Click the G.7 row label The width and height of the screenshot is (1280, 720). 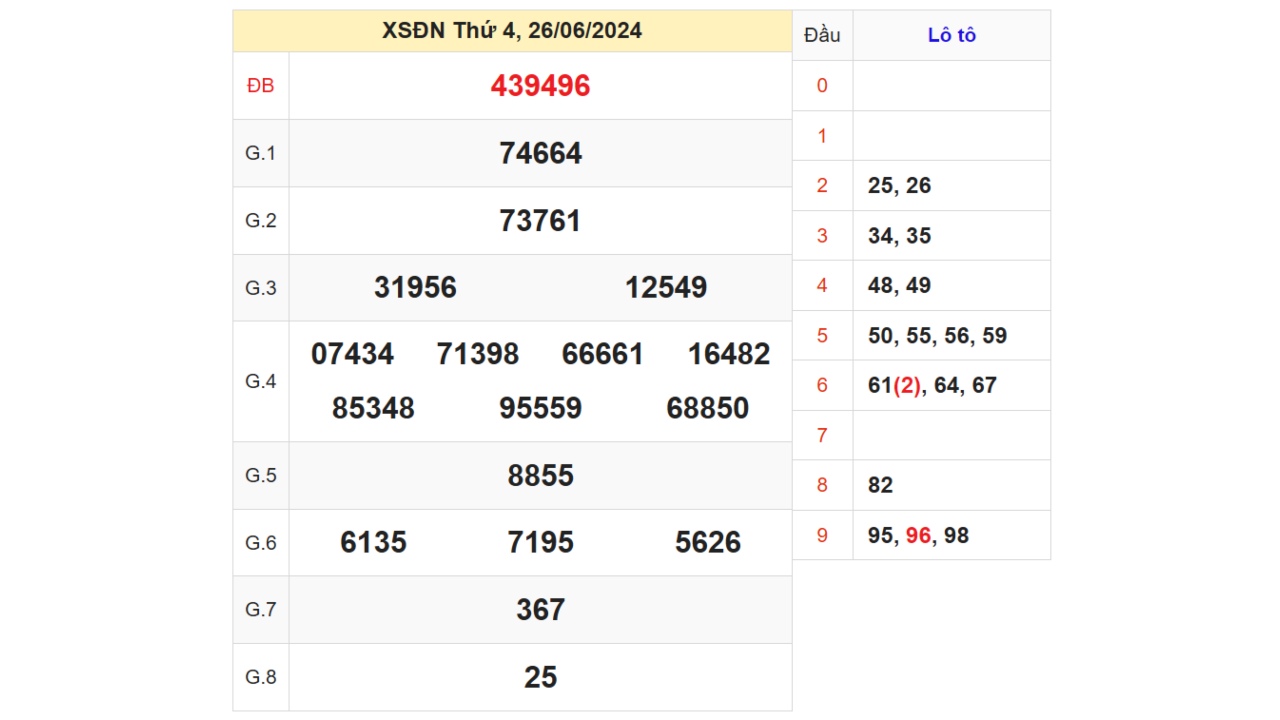pos(261,609)
